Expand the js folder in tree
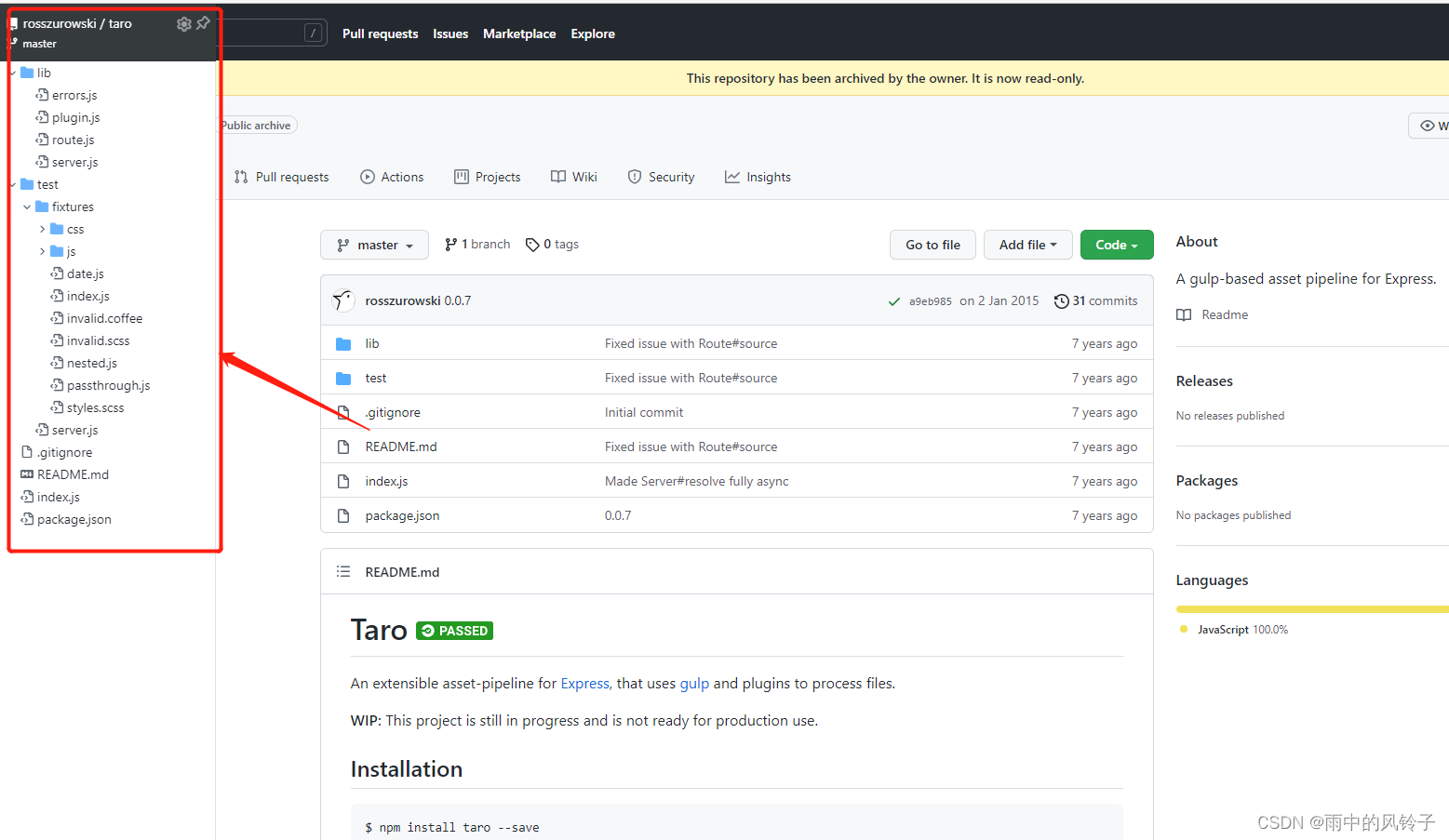This screenshot has height=840, width=1449. (x=42, y=251)
